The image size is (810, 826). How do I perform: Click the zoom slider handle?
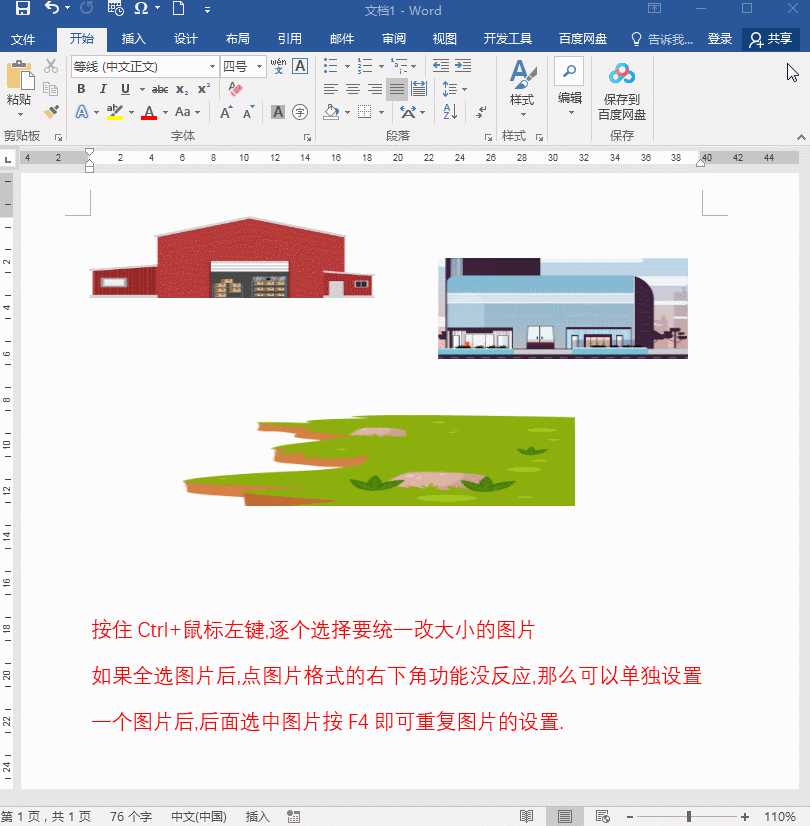(688, 817)
